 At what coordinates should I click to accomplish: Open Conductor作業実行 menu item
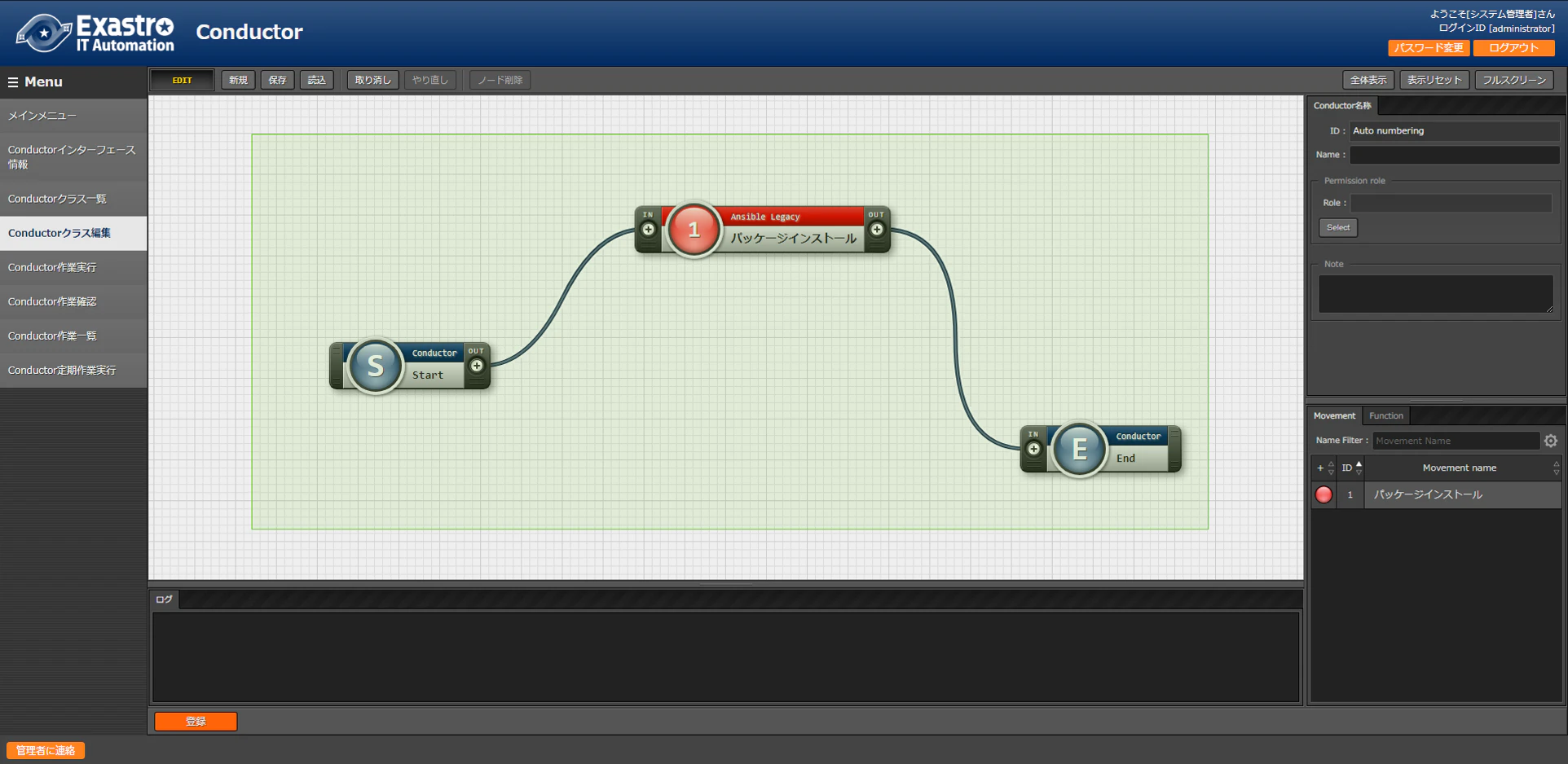pyautogui.click(x=73, y=267)
